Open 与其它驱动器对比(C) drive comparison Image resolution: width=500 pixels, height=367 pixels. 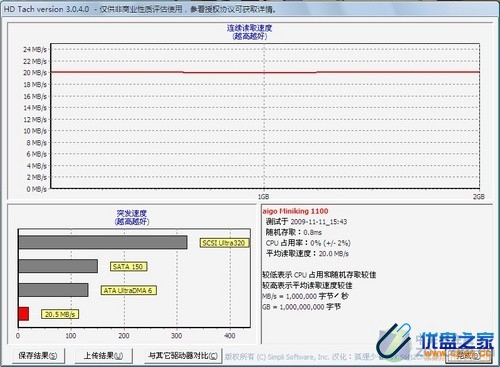(x=183, y=356)
